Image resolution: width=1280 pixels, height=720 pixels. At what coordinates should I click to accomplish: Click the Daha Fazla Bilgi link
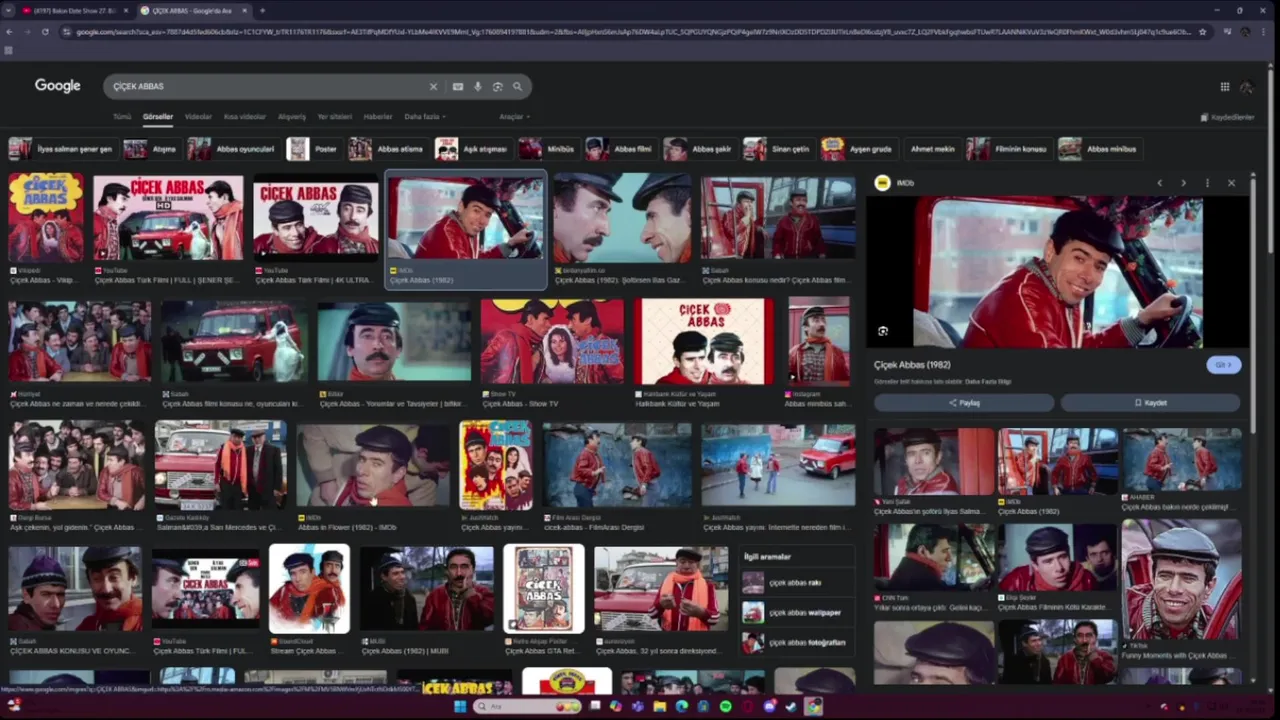pyautogui.click(x=989, y=382)
